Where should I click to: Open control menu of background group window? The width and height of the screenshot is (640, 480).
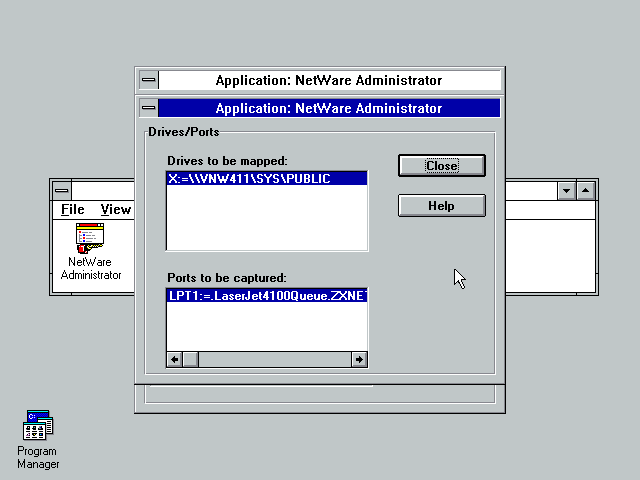point(62,191)
